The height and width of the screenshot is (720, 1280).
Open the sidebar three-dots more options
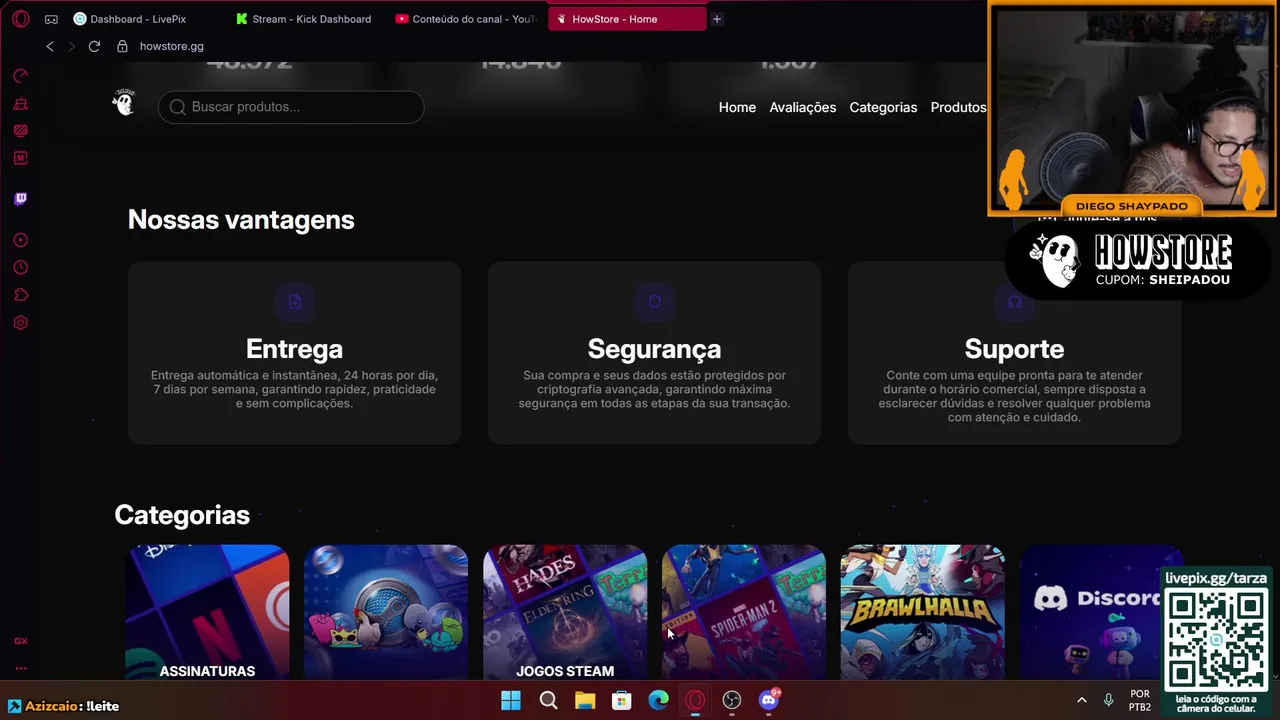coord(21,669)
